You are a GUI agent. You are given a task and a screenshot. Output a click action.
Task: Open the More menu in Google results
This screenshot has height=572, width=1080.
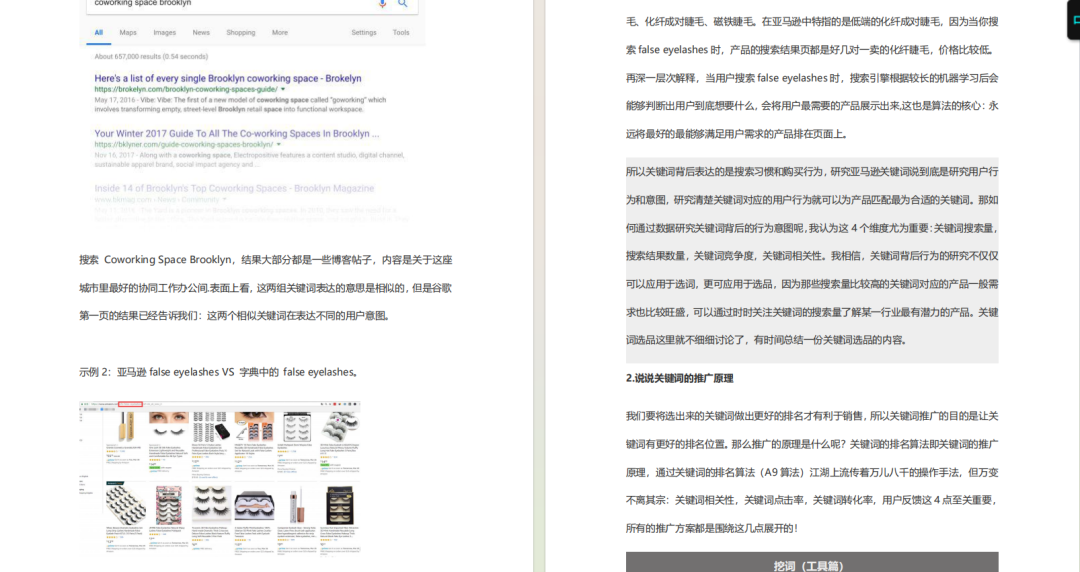point(280,32)
